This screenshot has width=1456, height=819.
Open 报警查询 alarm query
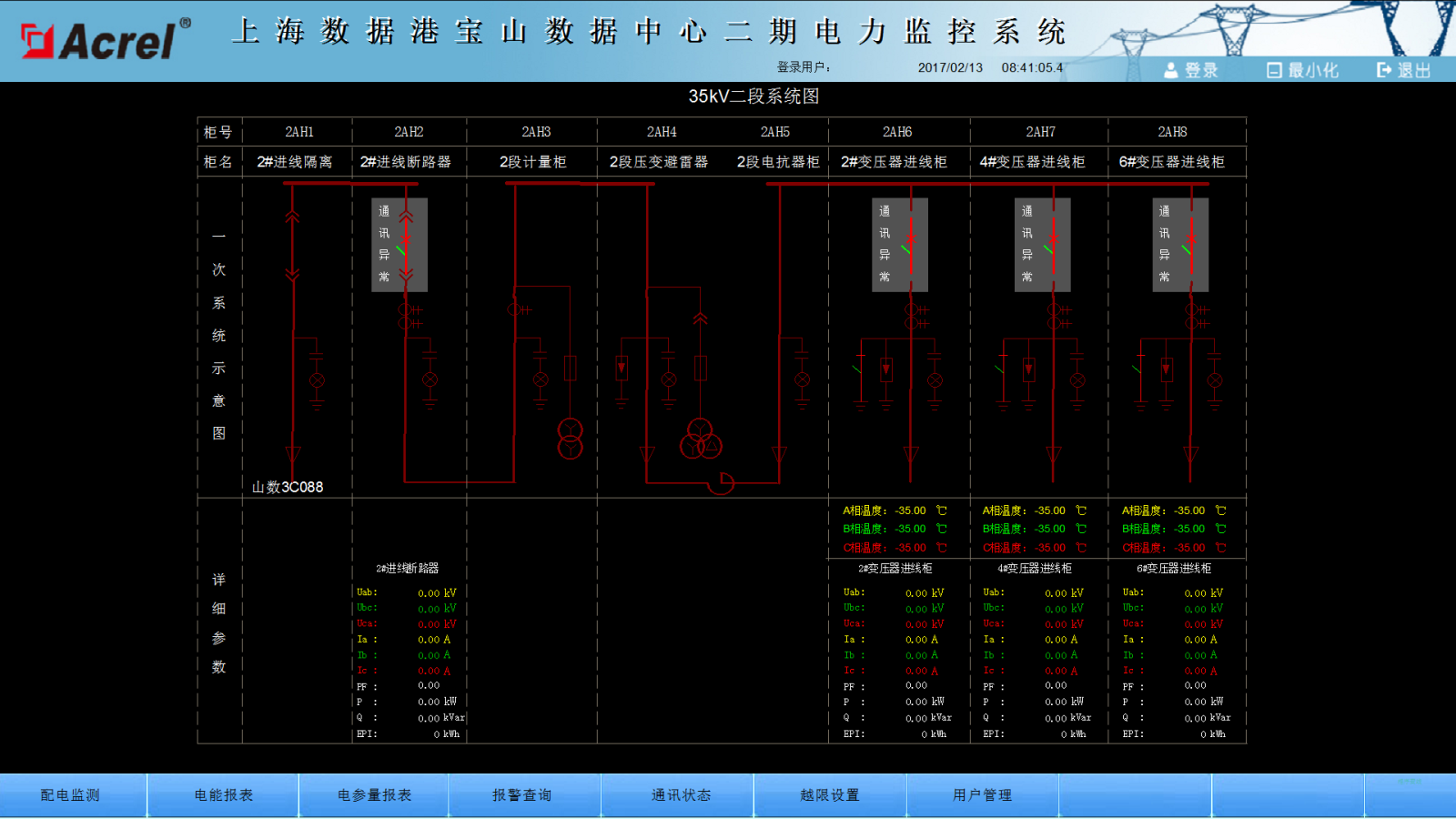[522, 795]
